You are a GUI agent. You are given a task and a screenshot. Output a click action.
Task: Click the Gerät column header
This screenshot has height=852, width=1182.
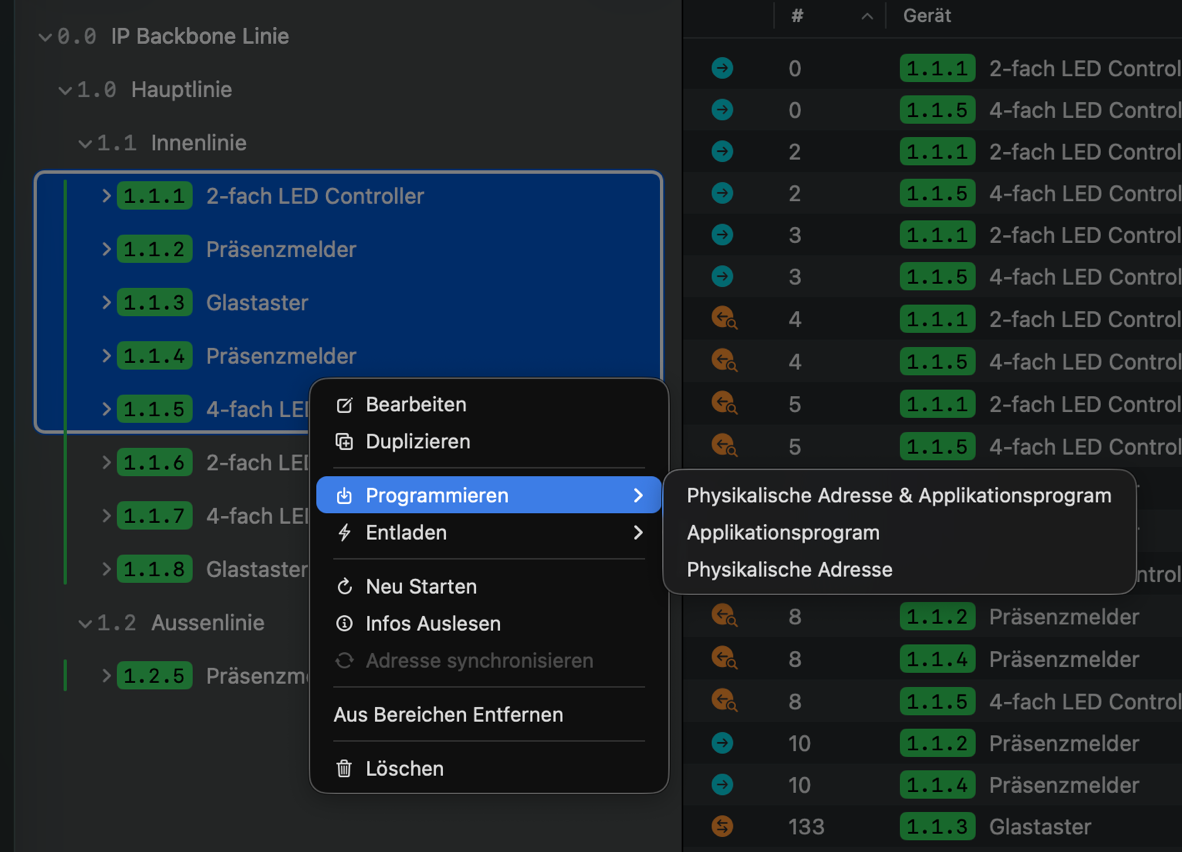coord(927,16)
